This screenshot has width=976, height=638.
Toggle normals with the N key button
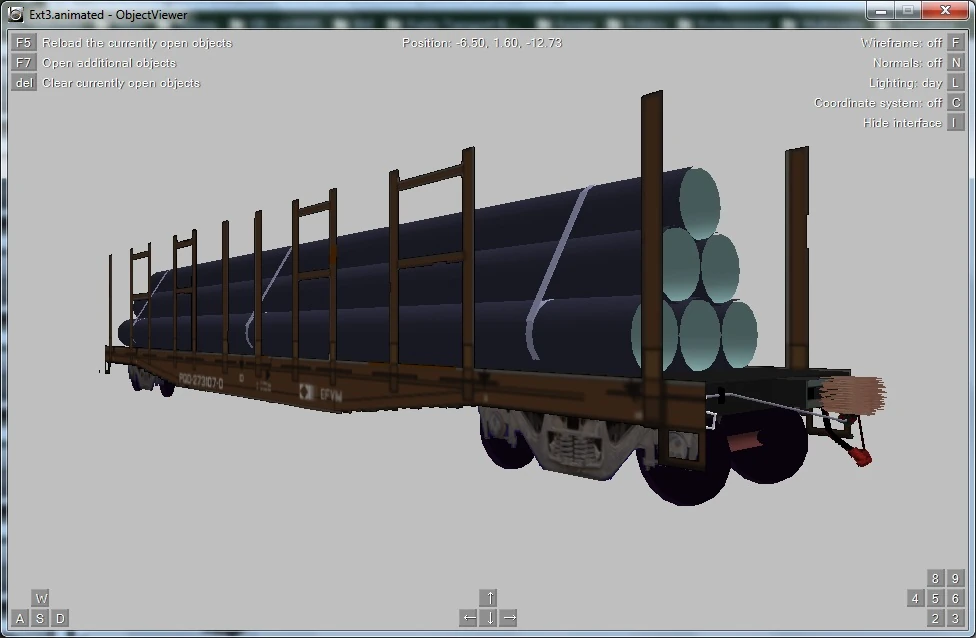pyautogui.click(x=955, y=63)
